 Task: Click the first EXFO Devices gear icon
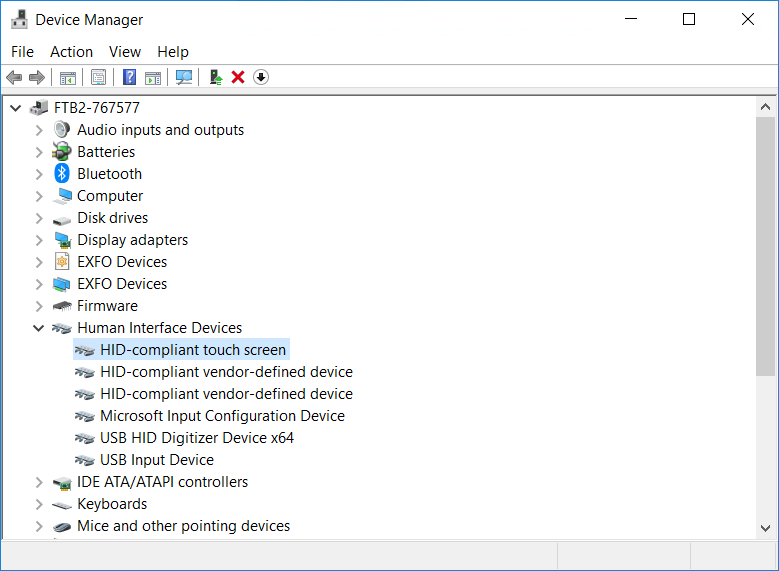[62, 261]
